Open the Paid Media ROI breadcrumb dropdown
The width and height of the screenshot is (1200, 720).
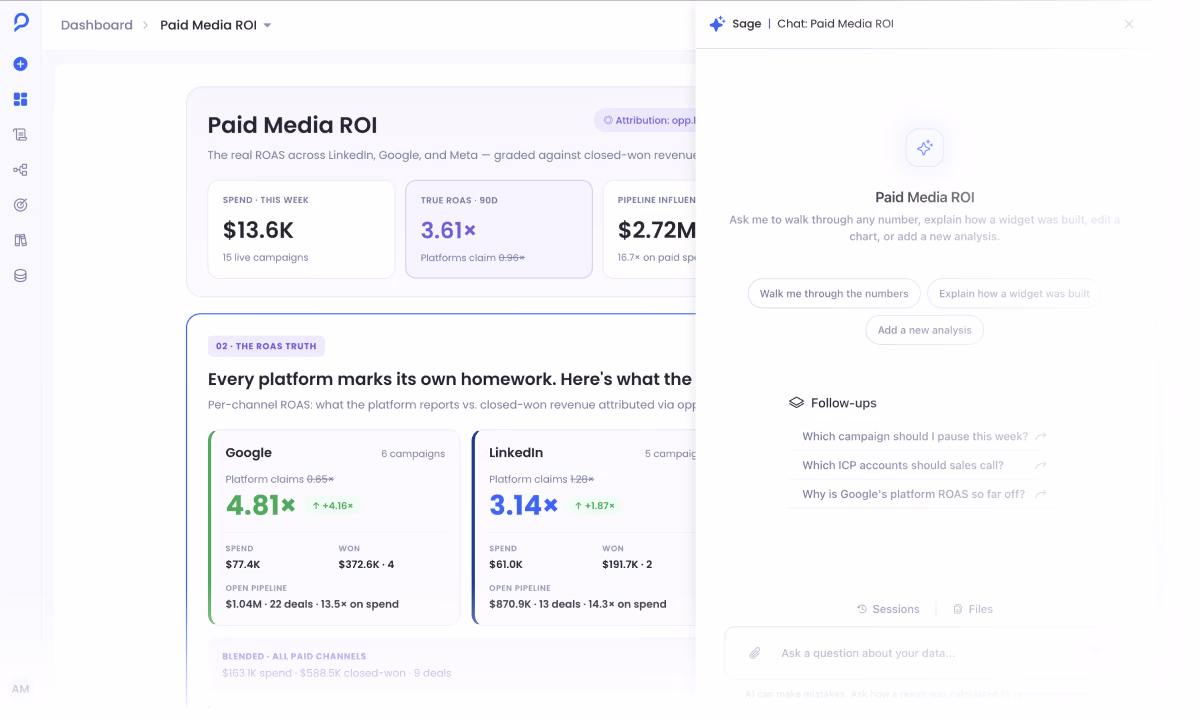(216, 25)
